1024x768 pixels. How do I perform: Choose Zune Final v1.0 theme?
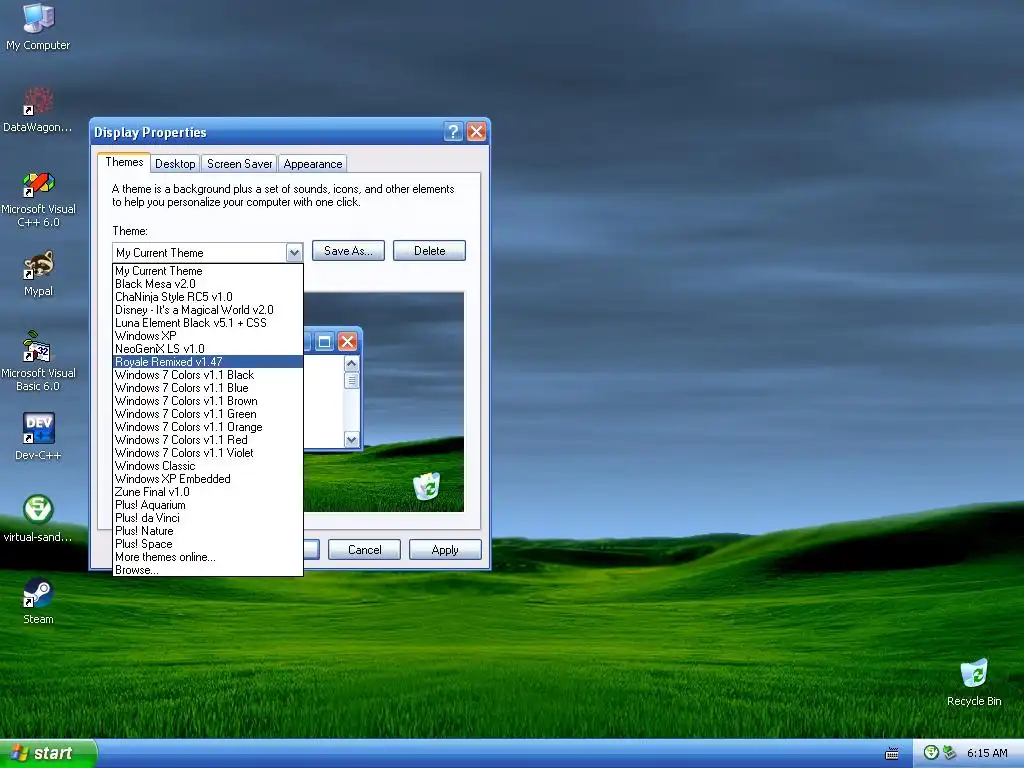coord(208,492)
